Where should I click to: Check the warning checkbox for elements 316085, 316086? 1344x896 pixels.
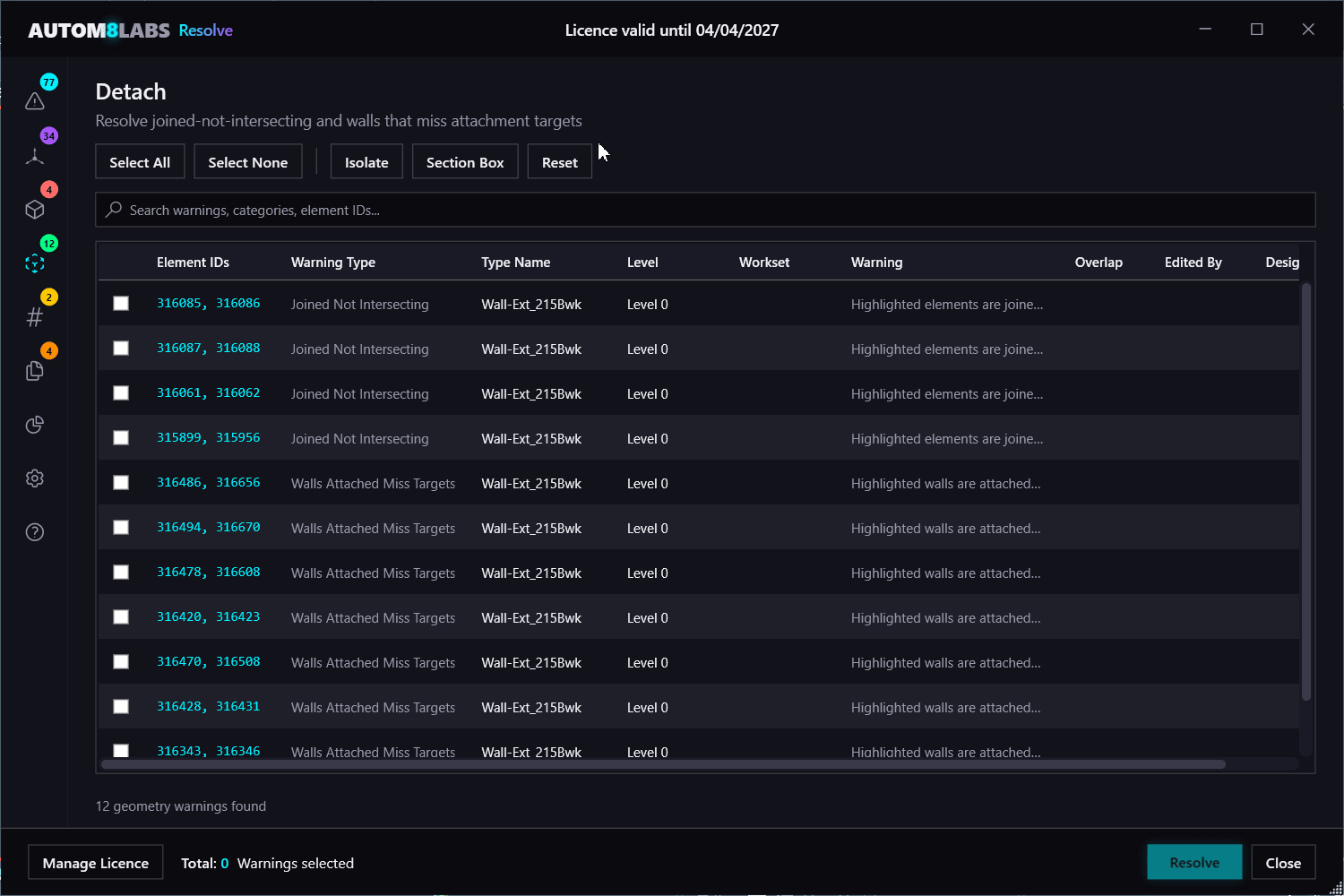[x=121, y=303]
